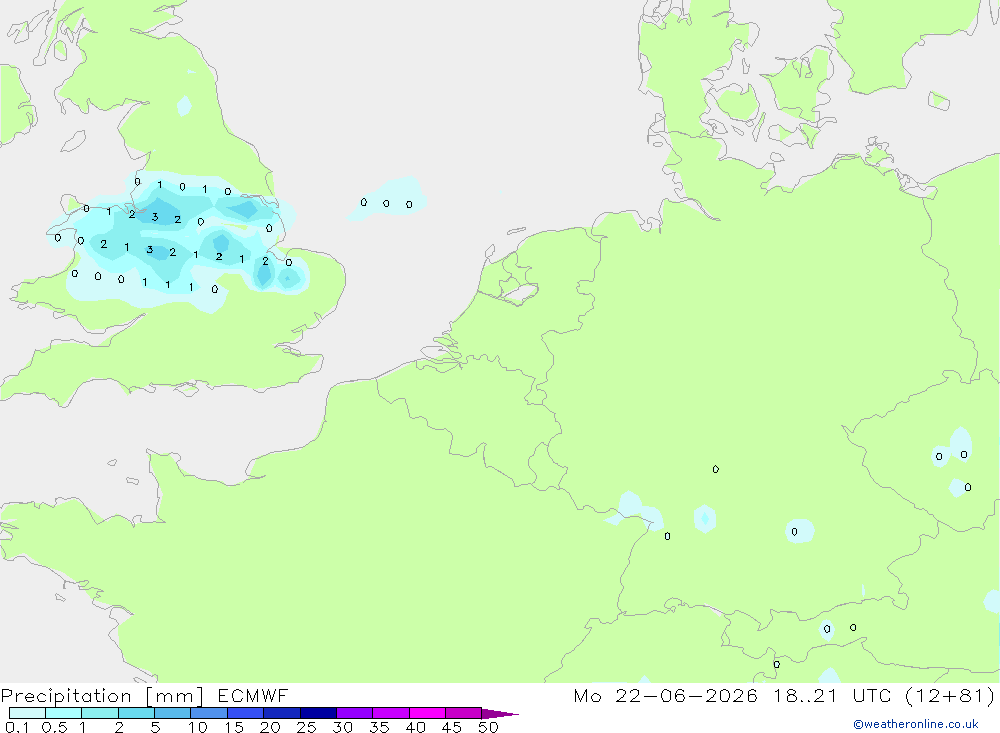Click the 45–50 mm dark magenta legend swatch
Image resolution: width=1000 pixels, height=733 pixels.
[463, 713]
